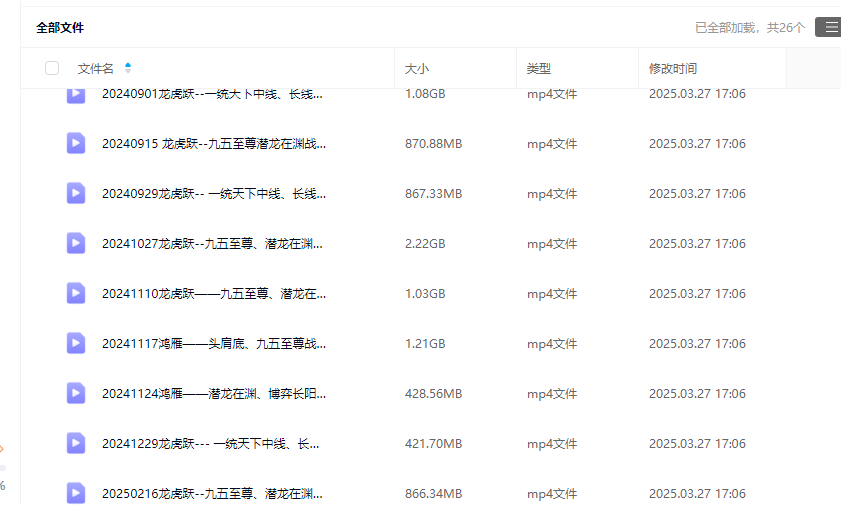Click 已全部加载,共26个 status text
This screenshot has width=841, height=505.
click(x=750, y=28)
